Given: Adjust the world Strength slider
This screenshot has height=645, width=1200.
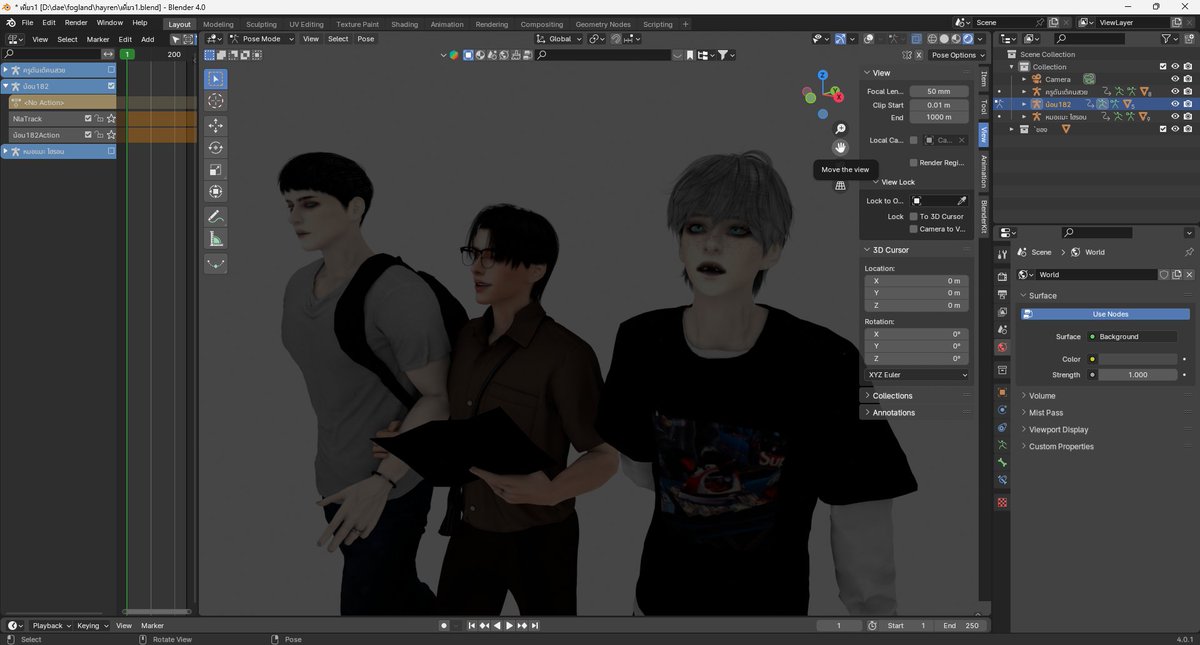Looking at the screenshot, I should 1138,375.
